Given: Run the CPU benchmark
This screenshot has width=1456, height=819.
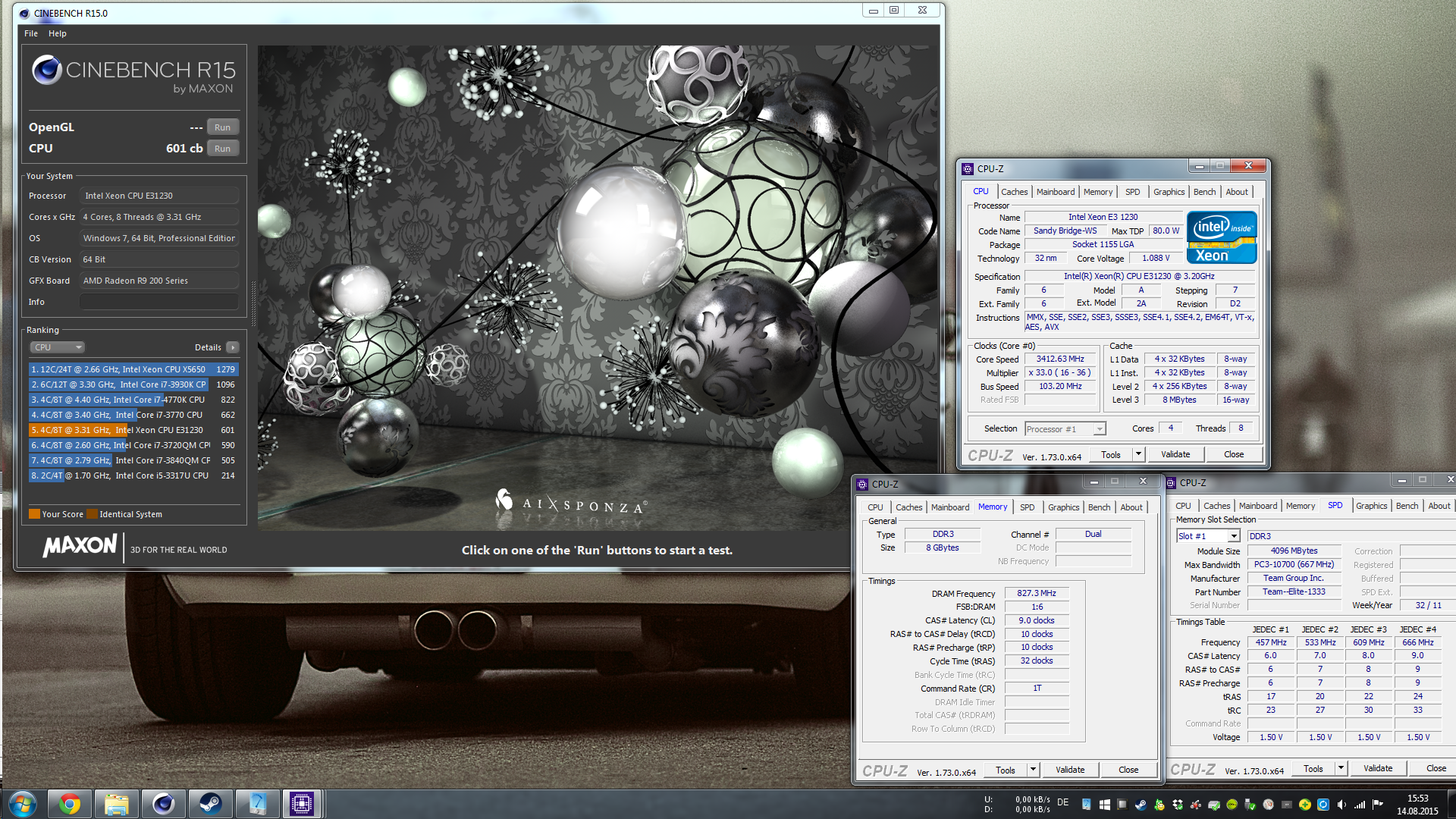Looking at the screenshot, I should click(222, 149).
